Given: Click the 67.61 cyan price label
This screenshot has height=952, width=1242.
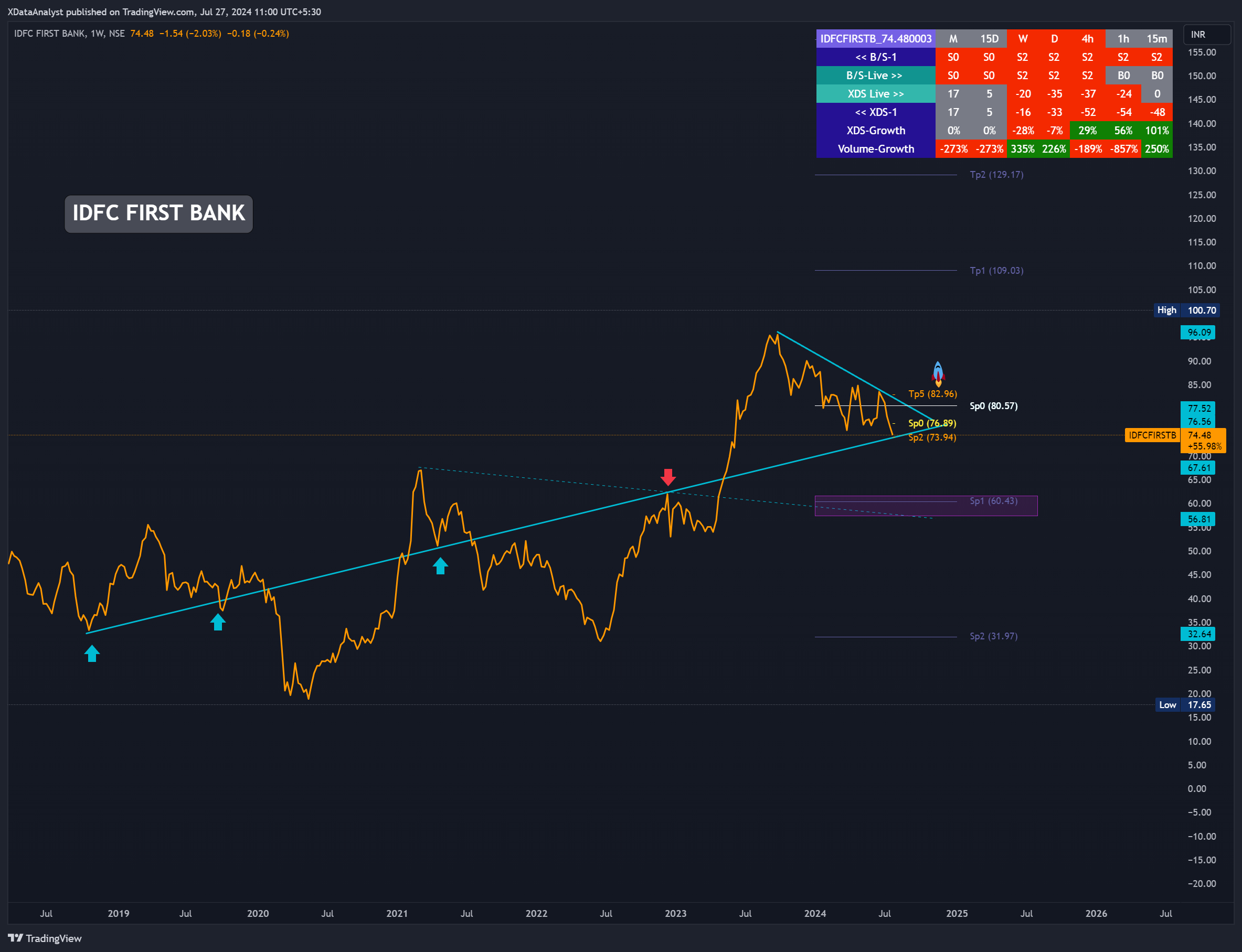Looking at the screenshot, I should pos(1197,468).
